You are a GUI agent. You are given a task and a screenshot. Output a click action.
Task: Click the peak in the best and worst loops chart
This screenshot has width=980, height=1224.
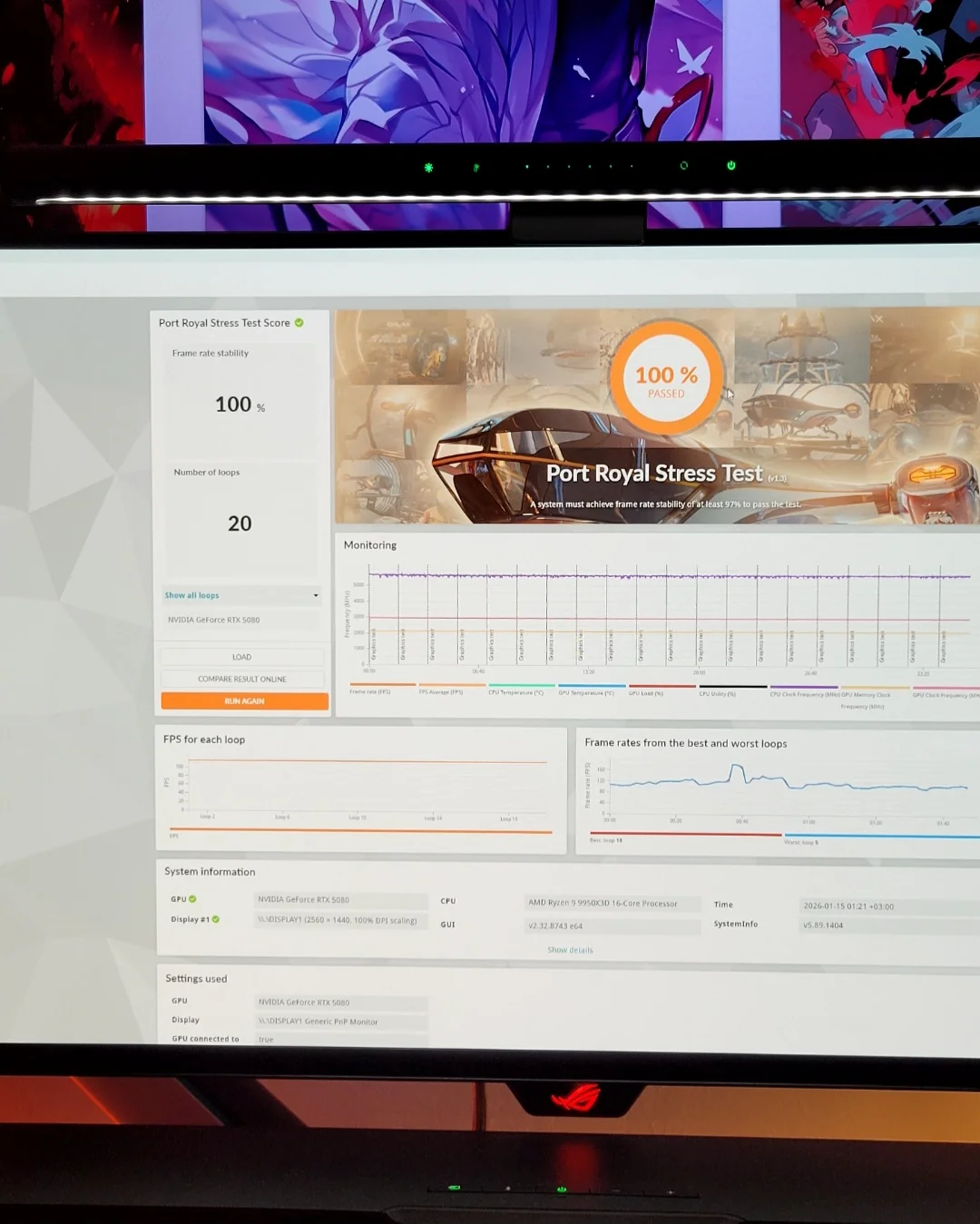pos(736,768)
